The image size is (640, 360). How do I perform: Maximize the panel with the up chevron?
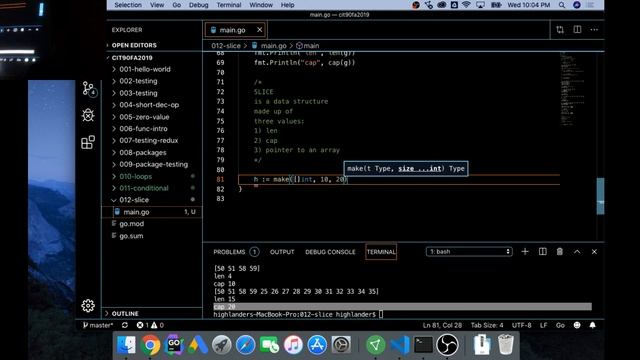(x=577, y=251)
